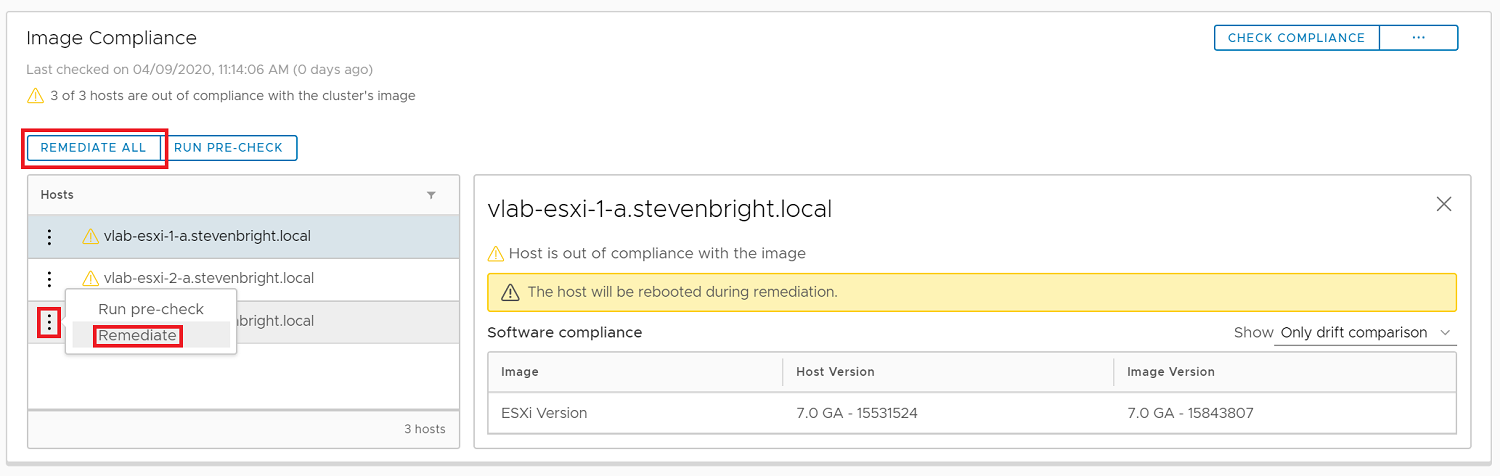Close the vlab-esxi-1-a details panel
This screenshot has height=476, width=1500.
(1443, 204)
